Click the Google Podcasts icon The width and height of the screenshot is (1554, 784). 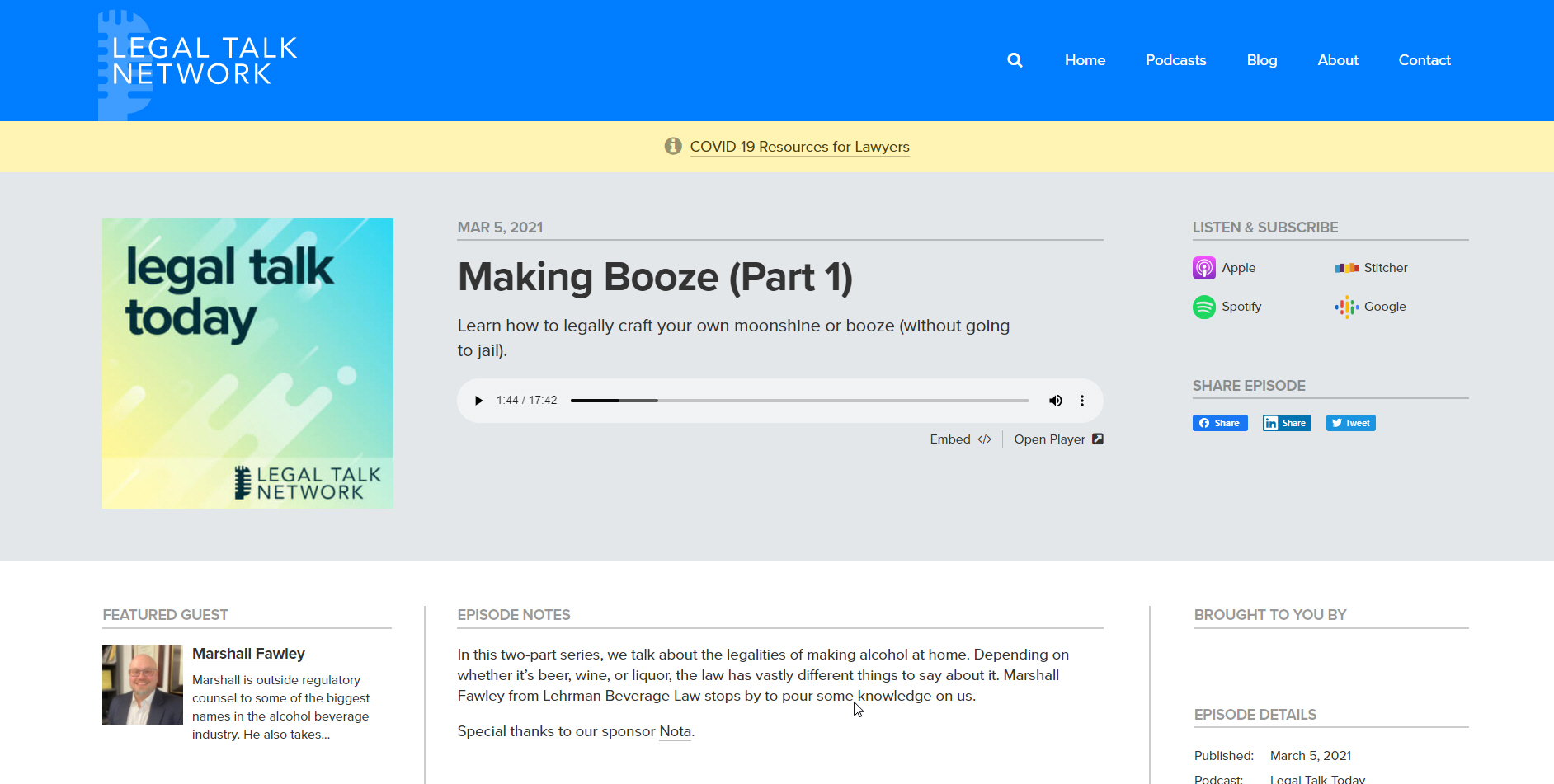coord(1346,307)
